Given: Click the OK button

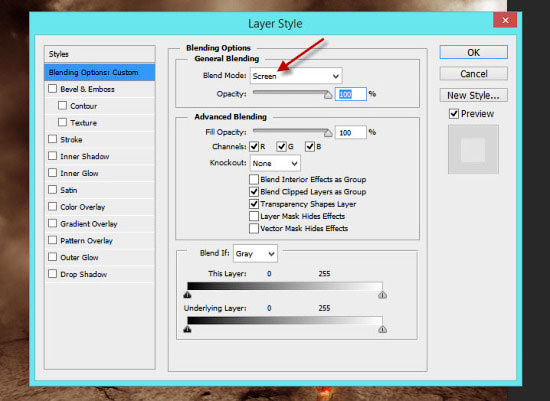Looking at the screenshot, I should pyautogui.click(x=473, y=52).
